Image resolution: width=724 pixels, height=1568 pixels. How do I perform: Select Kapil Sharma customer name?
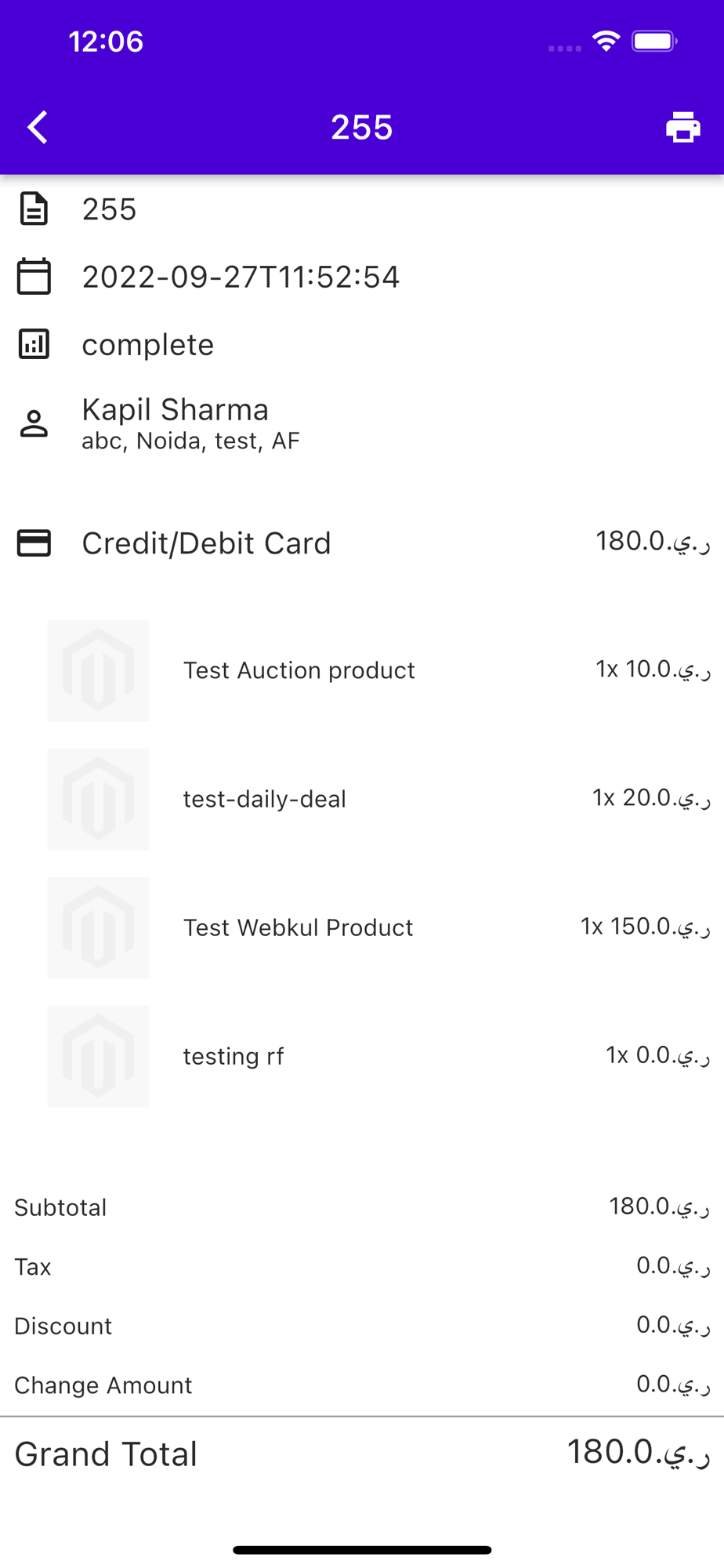(176, 409)
